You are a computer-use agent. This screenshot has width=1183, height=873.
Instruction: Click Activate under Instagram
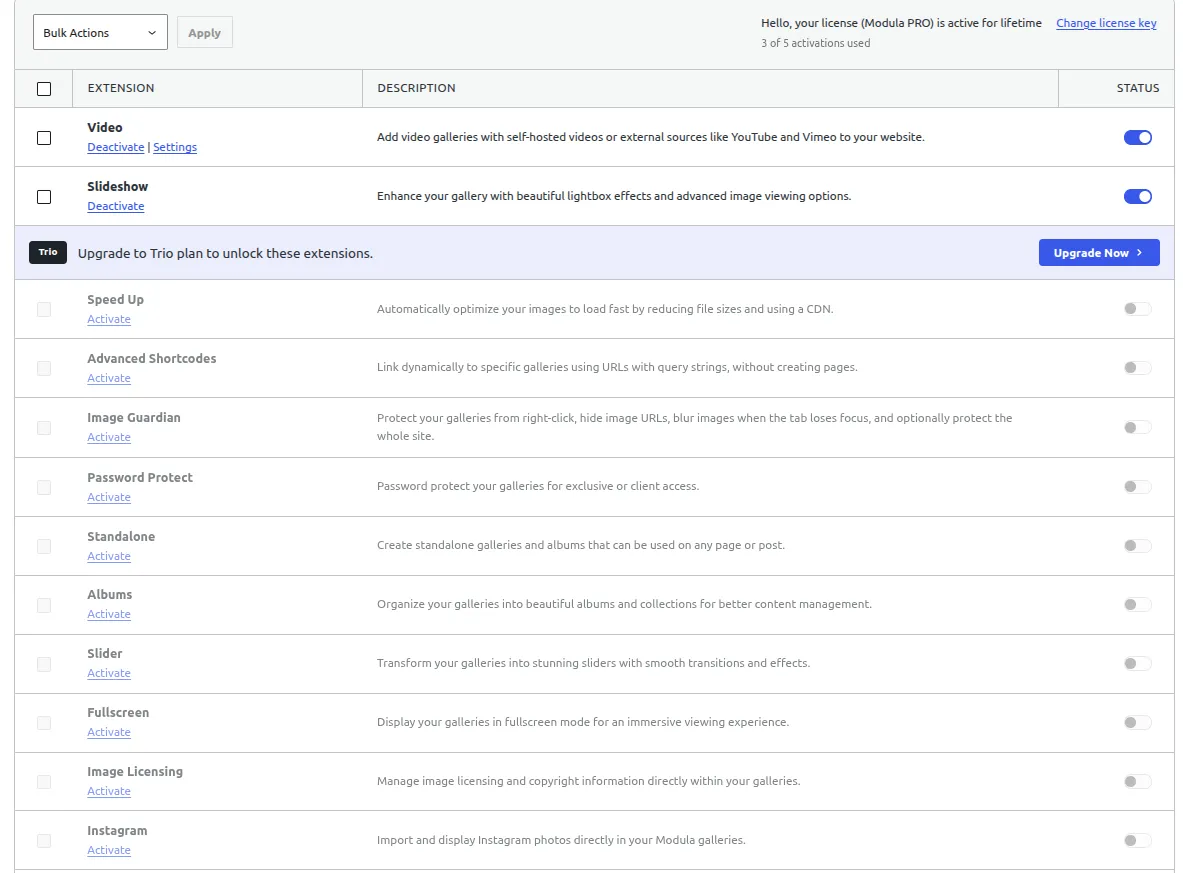[109, 850]
